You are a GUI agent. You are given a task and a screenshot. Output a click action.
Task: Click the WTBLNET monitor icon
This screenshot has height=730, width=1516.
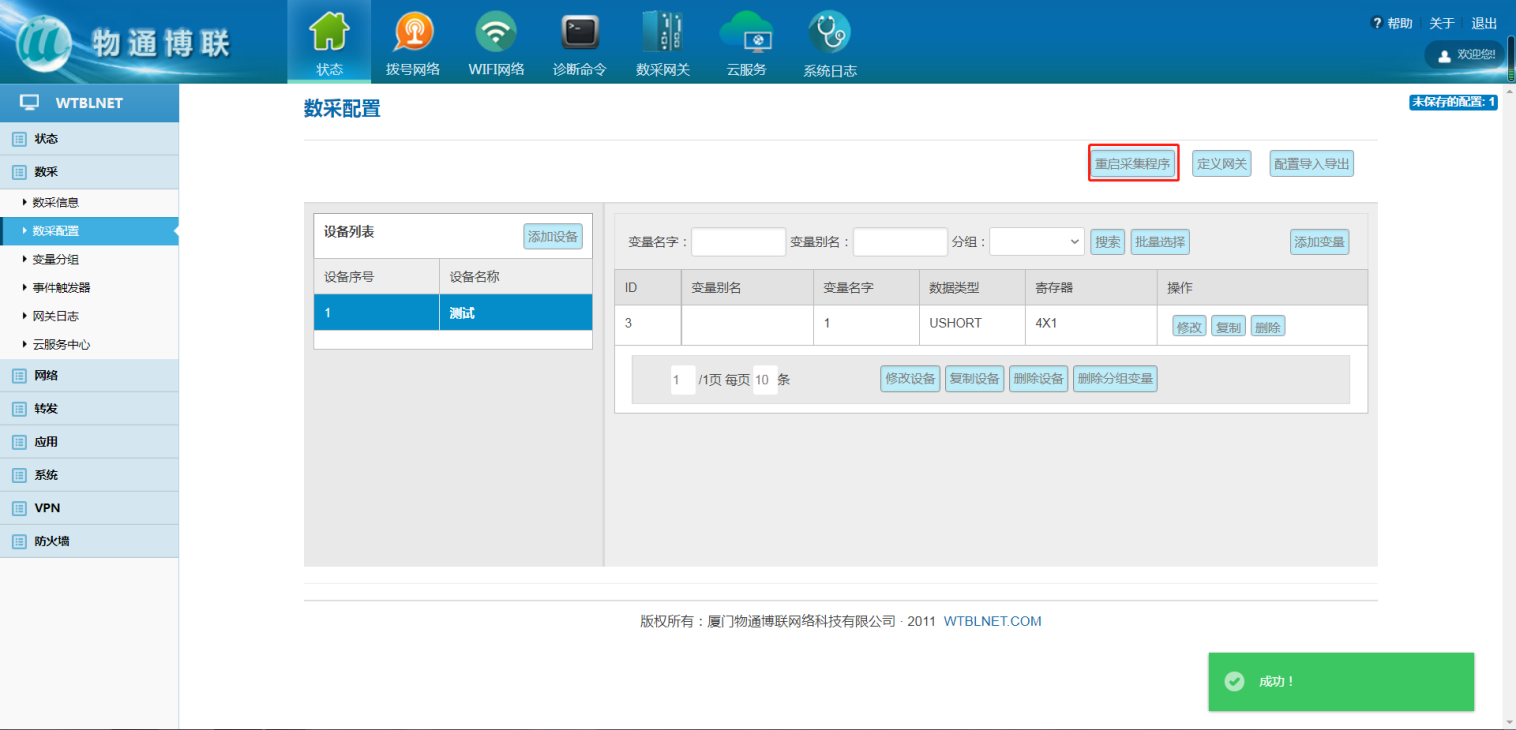pos(30,103)
